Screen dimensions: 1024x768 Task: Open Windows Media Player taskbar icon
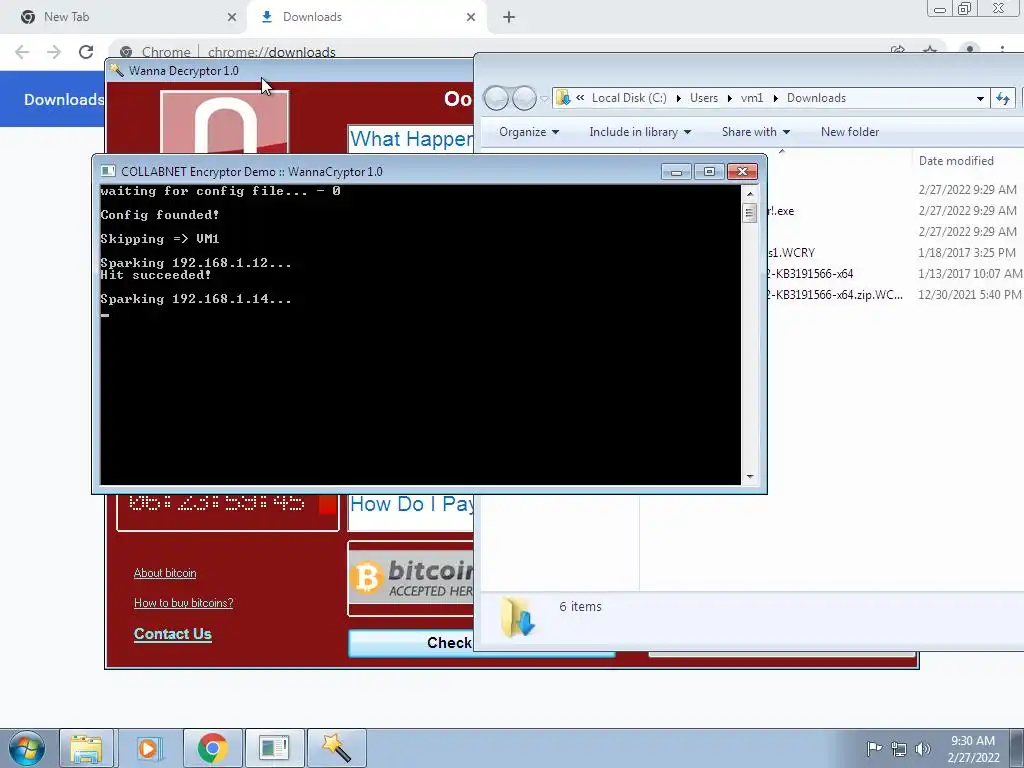(148, 748)
